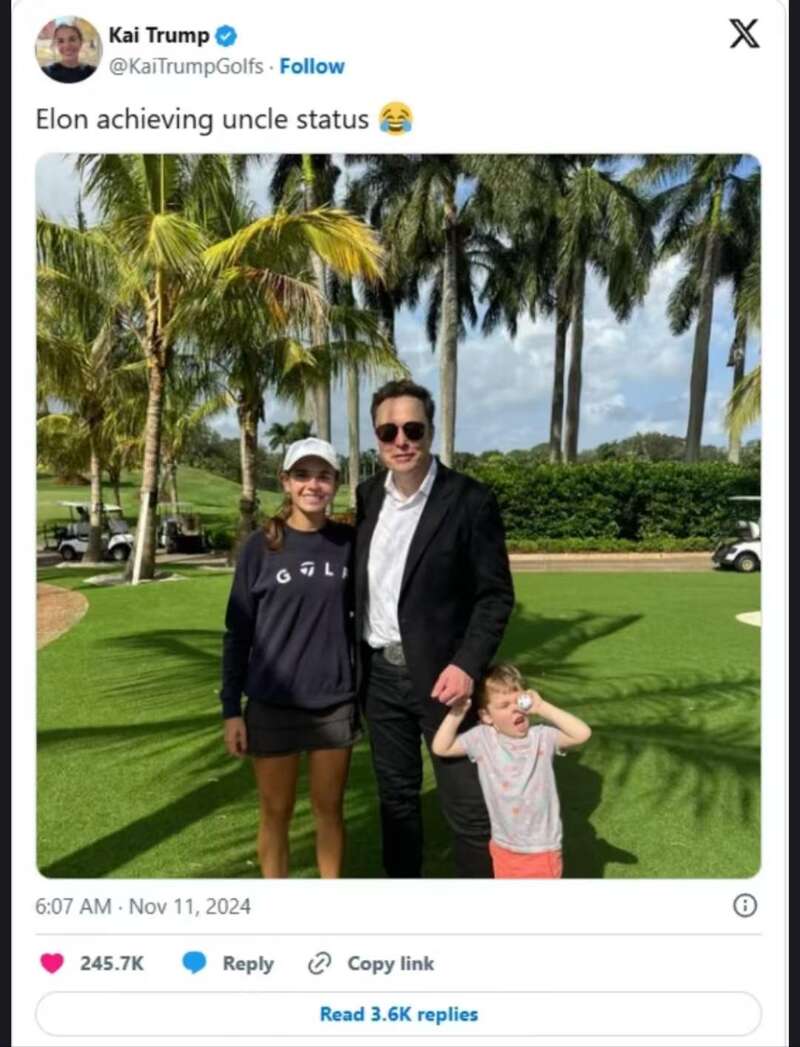The image size is (800, 1047).
Task: Click the @KaiTrumpGolfs handle
Action: click(x=186, y=67)
